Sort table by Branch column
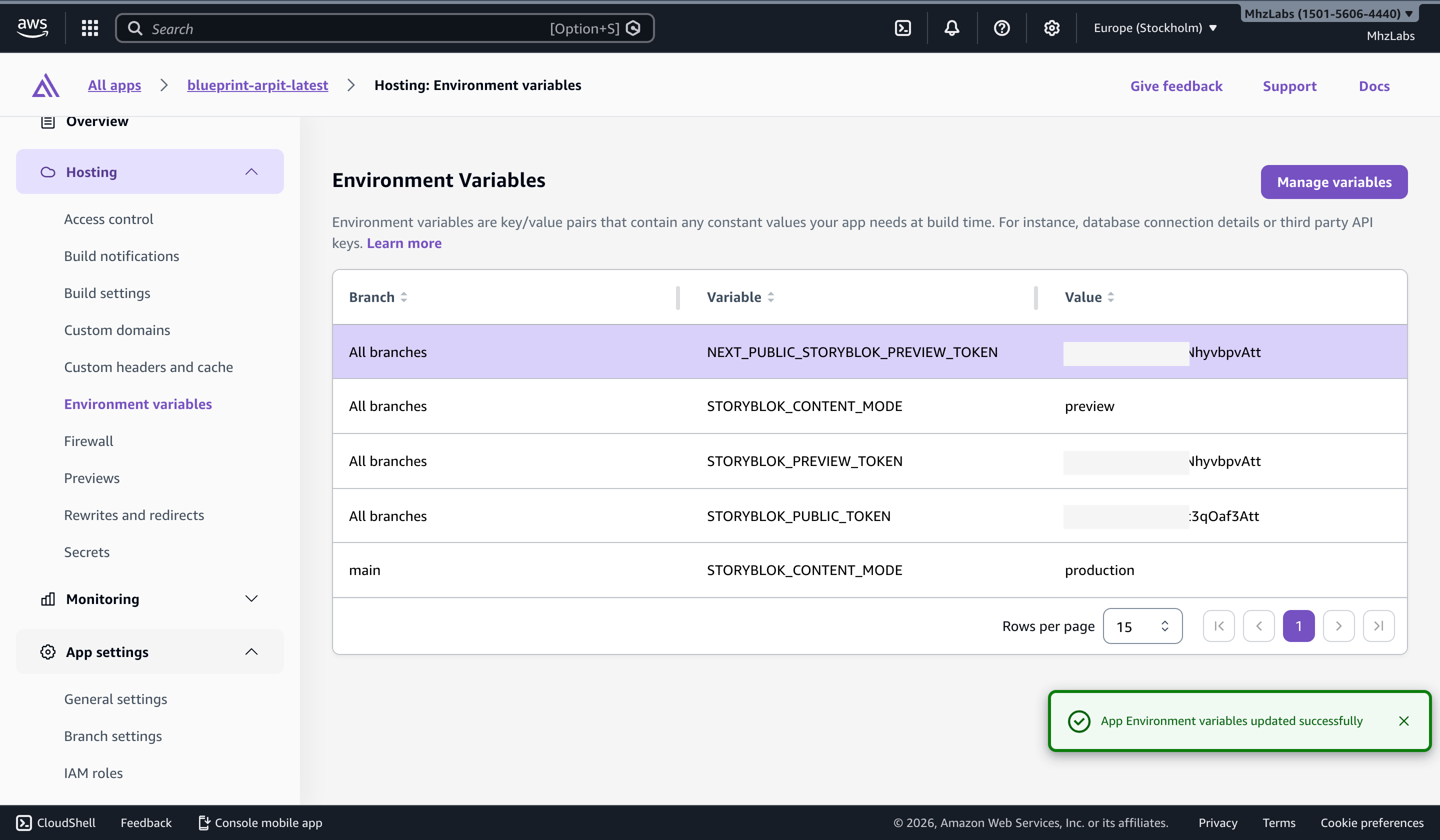 [403, 297]
